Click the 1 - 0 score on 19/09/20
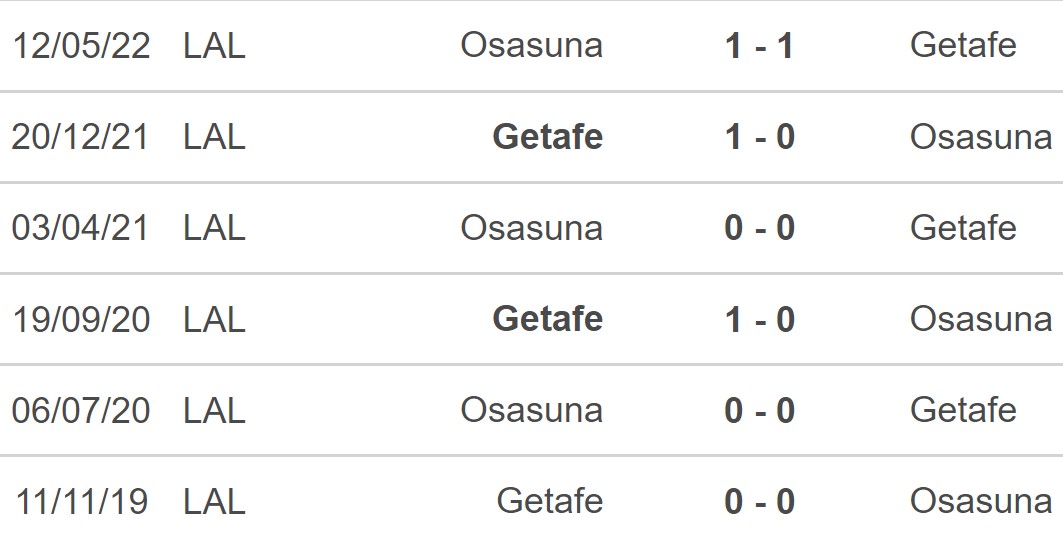Viewport: 1063px width, 545px height. (759, 319)
